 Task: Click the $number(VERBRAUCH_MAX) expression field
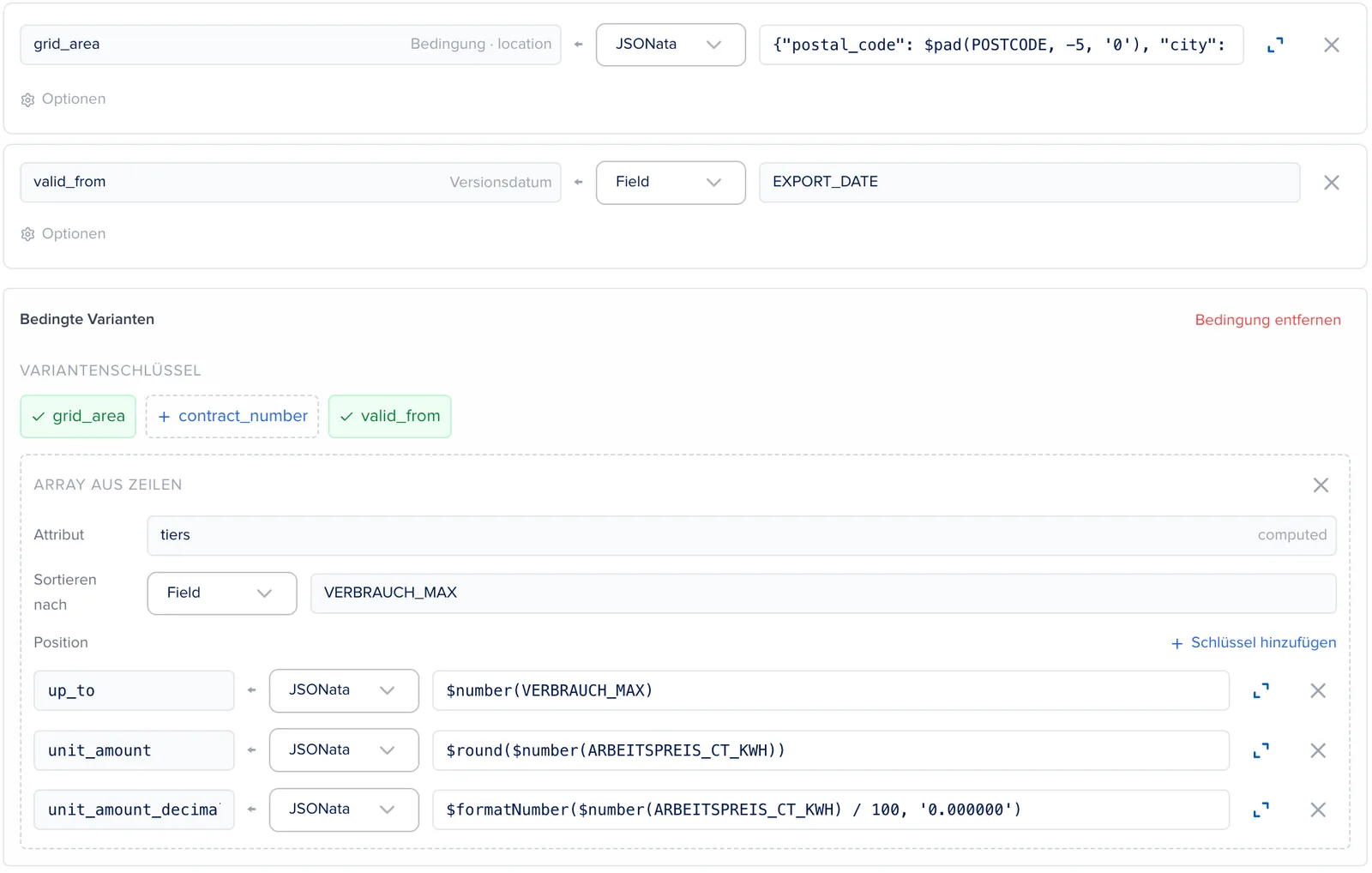(x=831, y=690)
